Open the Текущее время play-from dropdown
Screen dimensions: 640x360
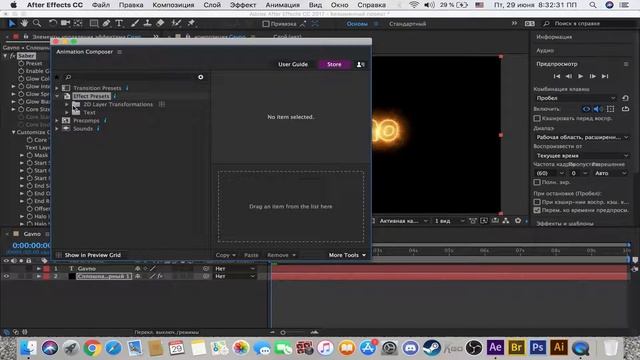point(582,156)
